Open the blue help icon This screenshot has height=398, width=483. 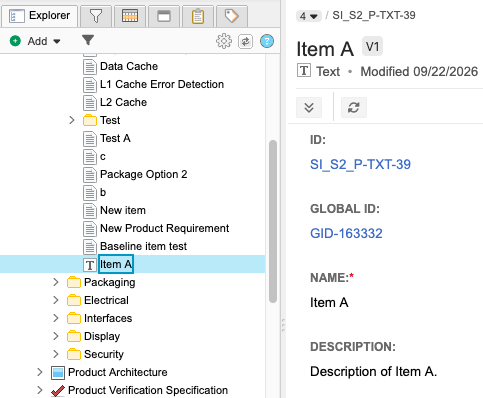[267, 41]
